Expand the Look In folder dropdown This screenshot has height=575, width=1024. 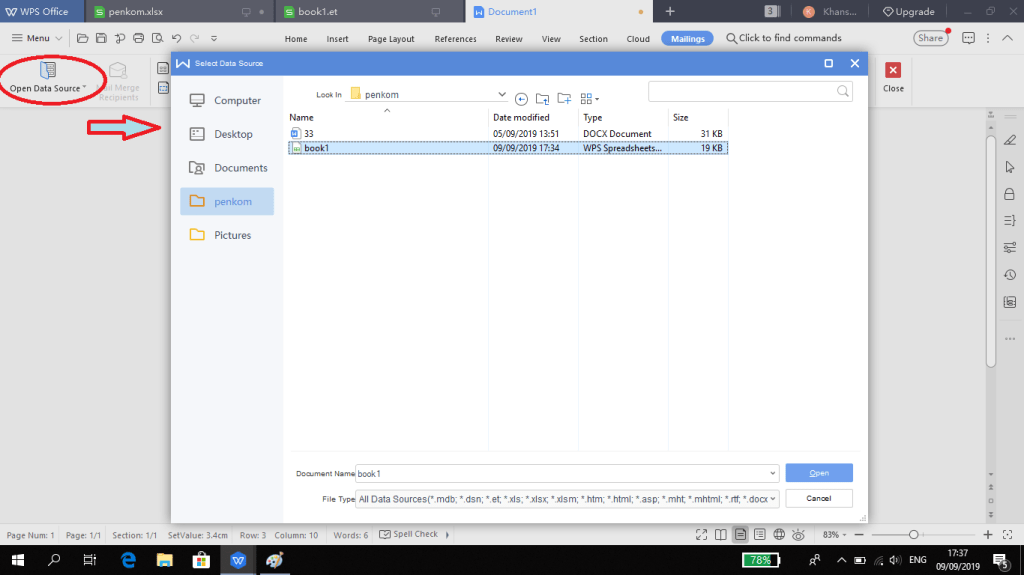(x=502, y=94)
